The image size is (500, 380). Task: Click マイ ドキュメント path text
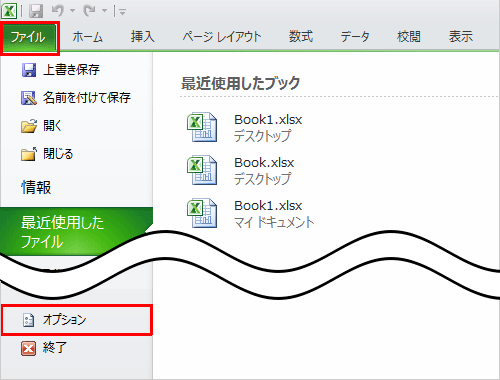click(274, 222)
